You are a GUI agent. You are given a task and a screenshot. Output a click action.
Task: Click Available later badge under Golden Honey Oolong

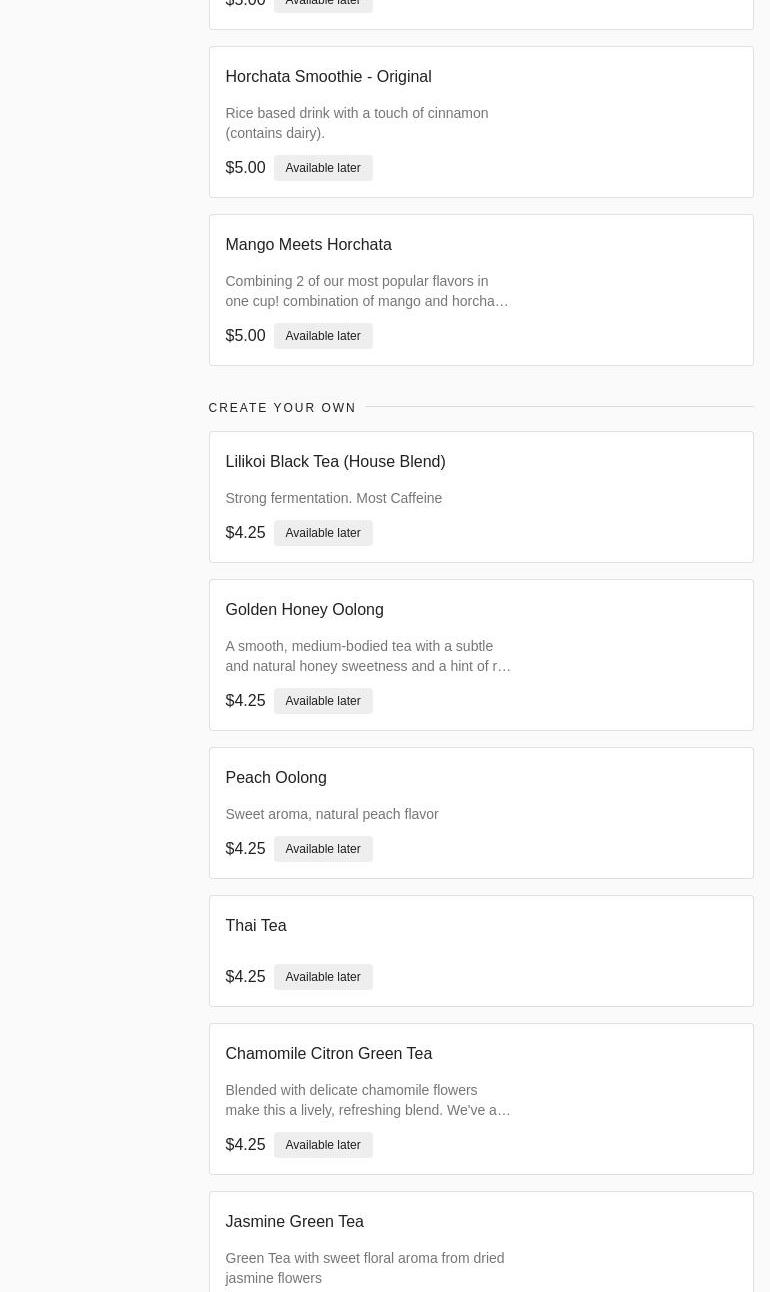pos(322,701)
